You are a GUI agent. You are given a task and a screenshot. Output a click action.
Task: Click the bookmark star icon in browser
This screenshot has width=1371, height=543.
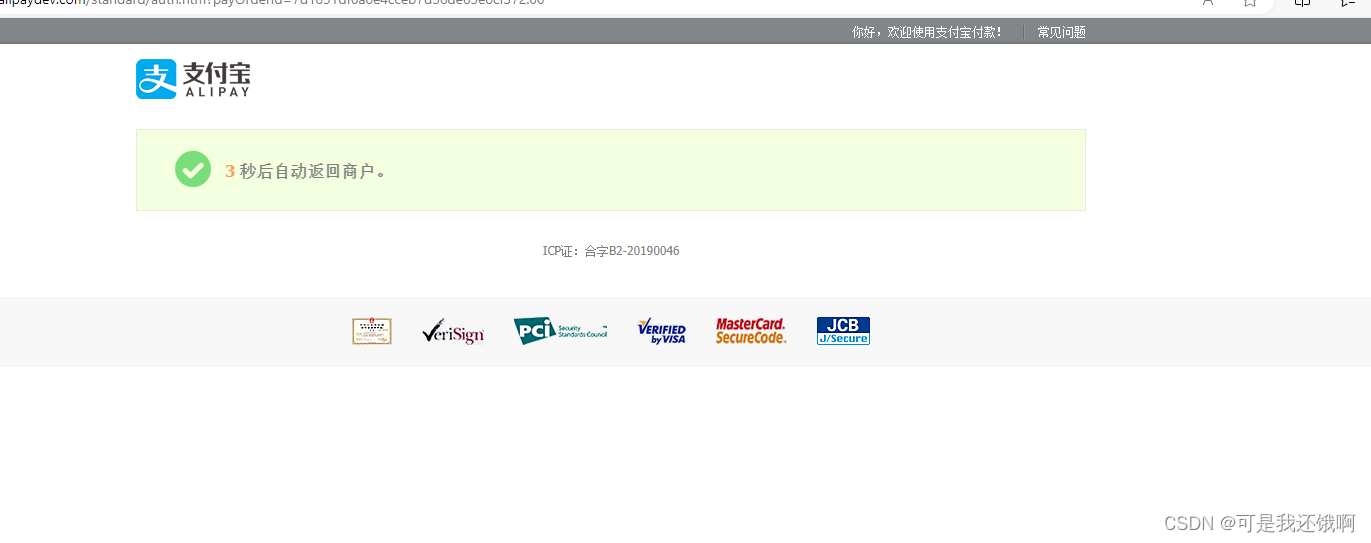click(x=1250, y=3)
